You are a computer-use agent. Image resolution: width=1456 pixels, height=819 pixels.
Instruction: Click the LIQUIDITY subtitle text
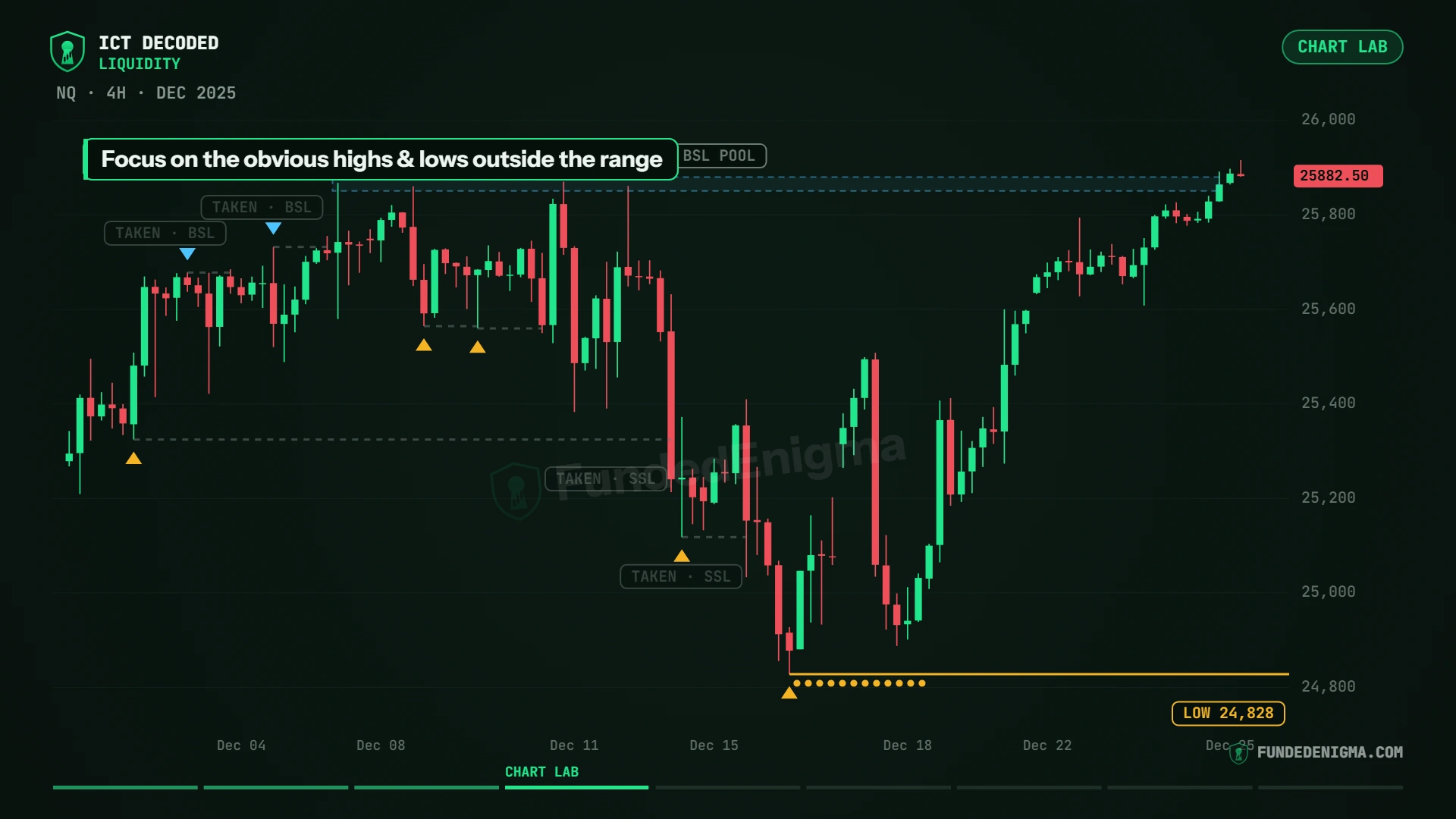(x=140, y=64)
